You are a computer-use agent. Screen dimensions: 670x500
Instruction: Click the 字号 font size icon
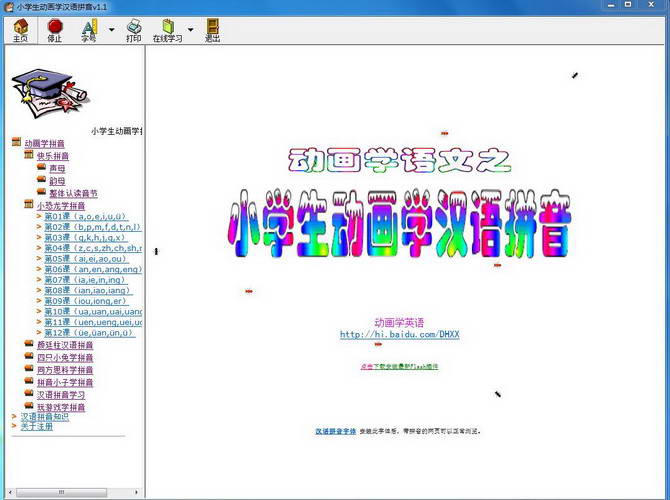click(88, 27)
